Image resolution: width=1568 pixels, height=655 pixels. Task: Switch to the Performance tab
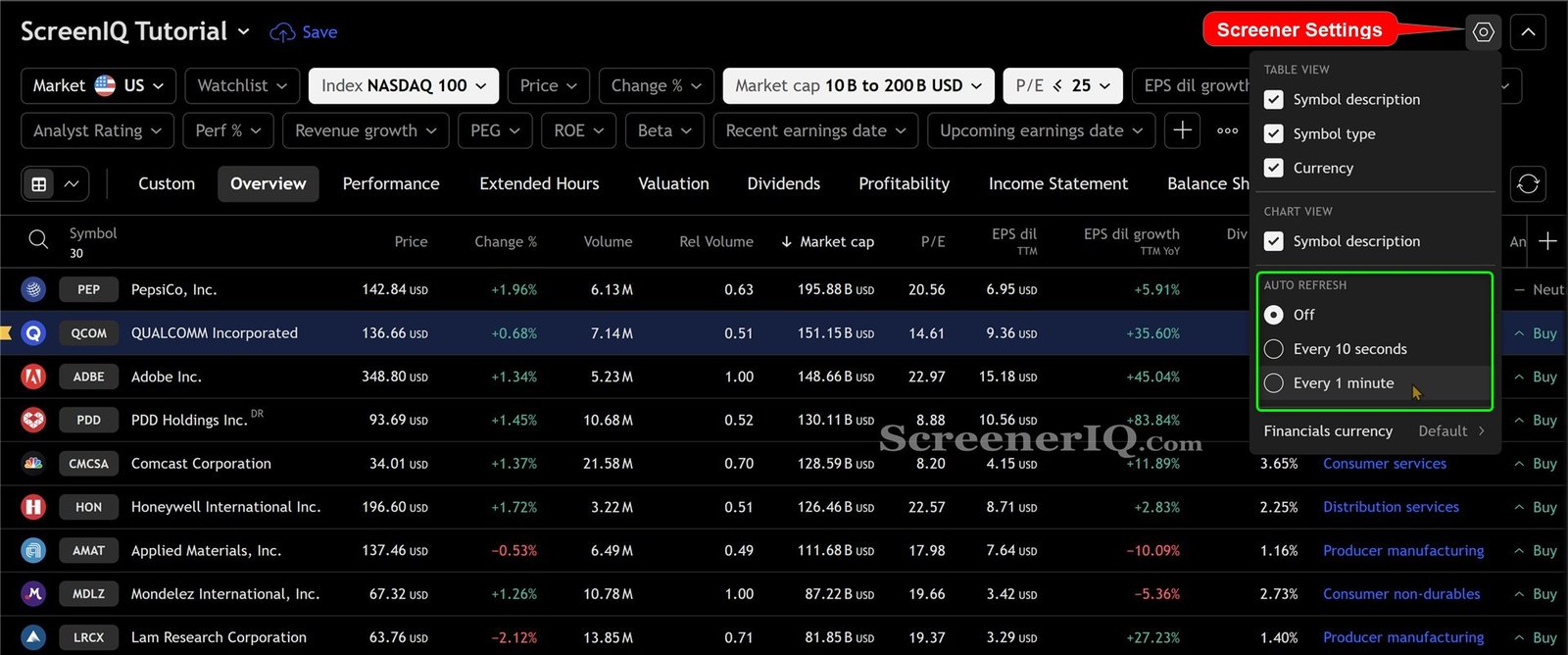[x=391, y=183]
